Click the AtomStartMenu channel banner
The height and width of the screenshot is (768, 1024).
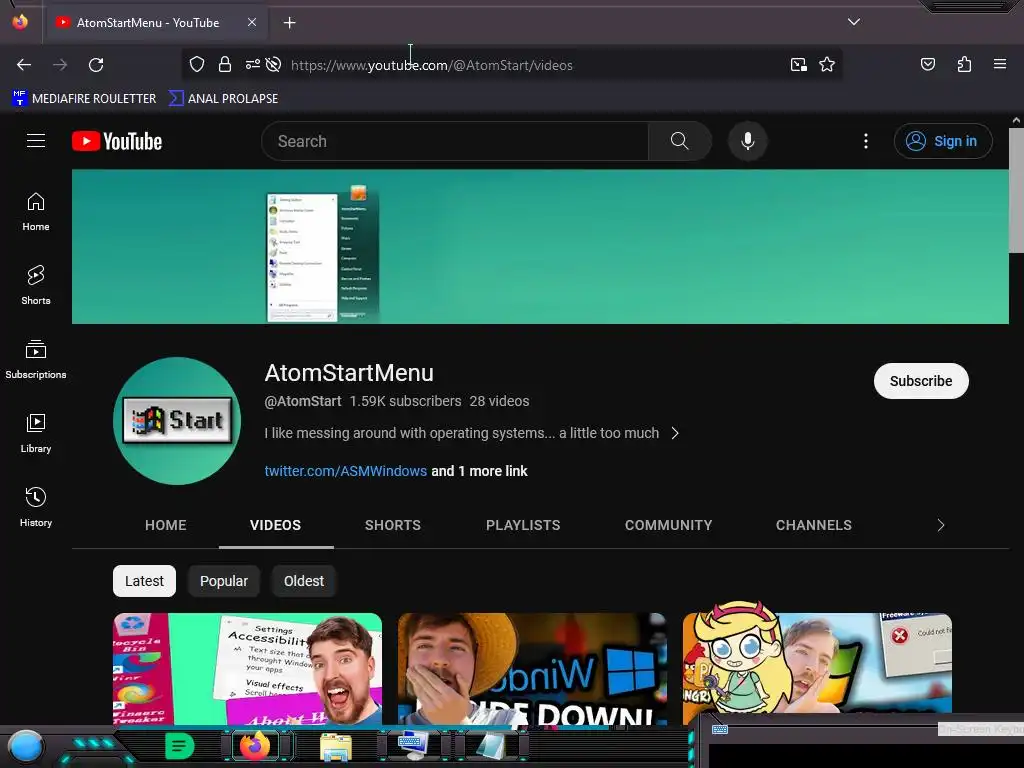(540, 246)
